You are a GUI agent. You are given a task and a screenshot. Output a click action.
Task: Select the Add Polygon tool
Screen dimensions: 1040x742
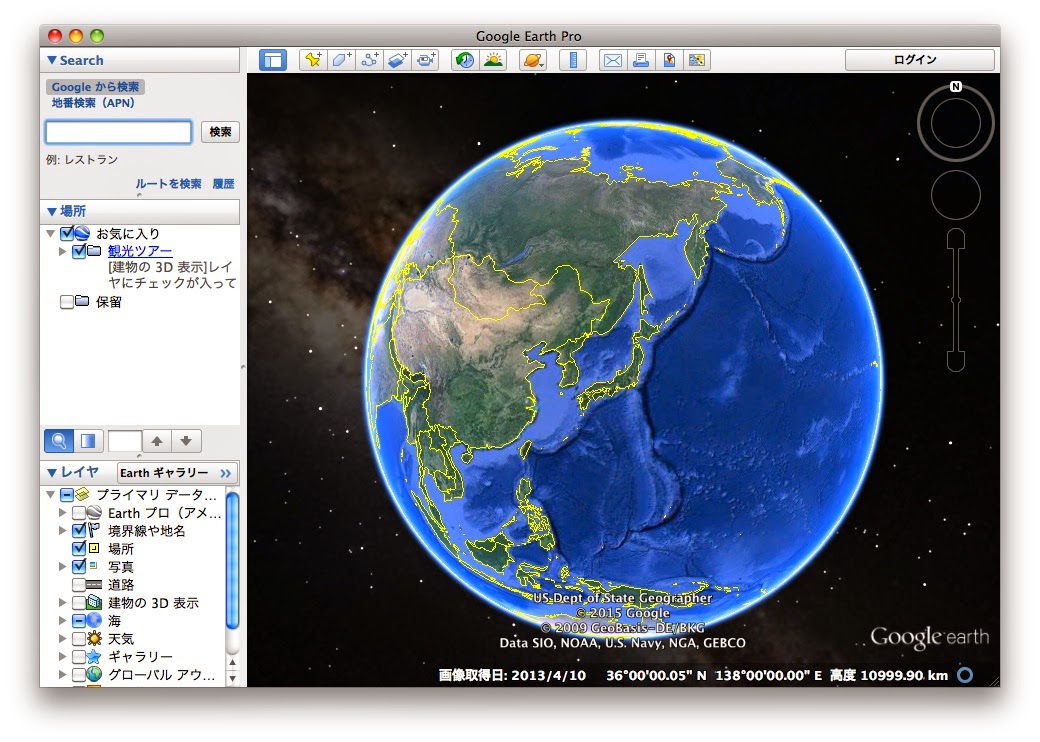[x=341, y=60]
